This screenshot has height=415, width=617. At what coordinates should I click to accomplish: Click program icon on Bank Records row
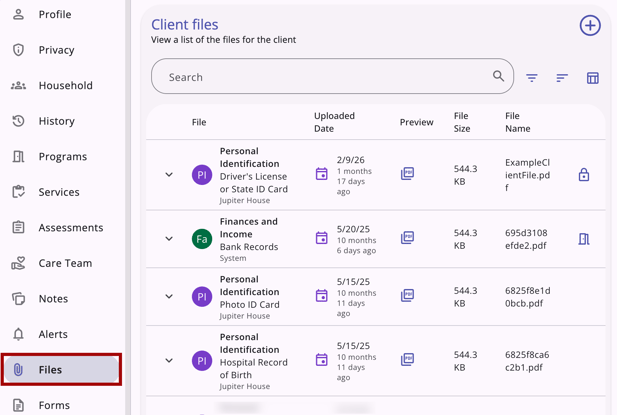coord(584,239)
